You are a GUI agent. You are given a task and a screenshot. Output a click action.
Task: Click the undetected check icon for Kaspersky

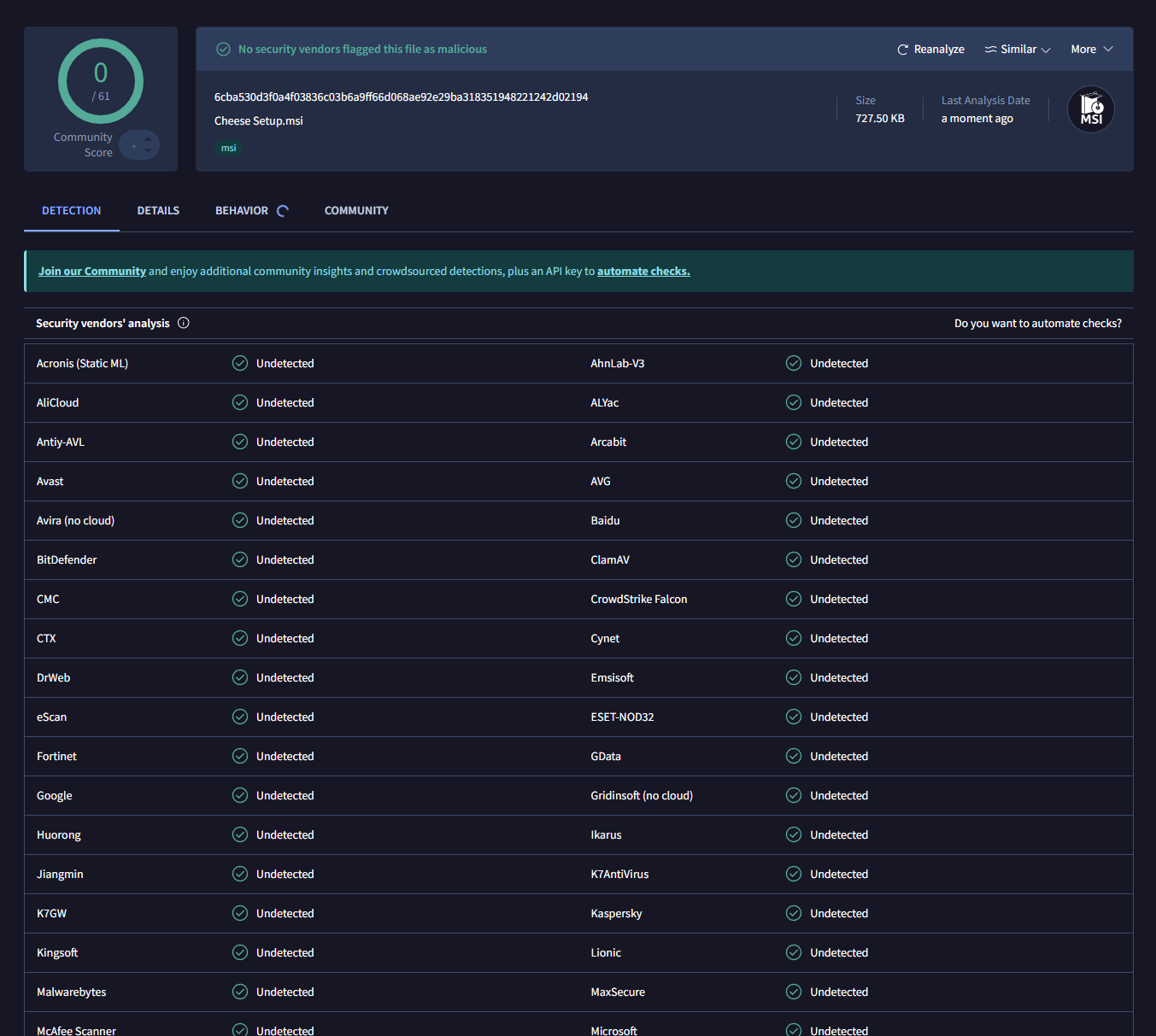(x=794, y=913)
